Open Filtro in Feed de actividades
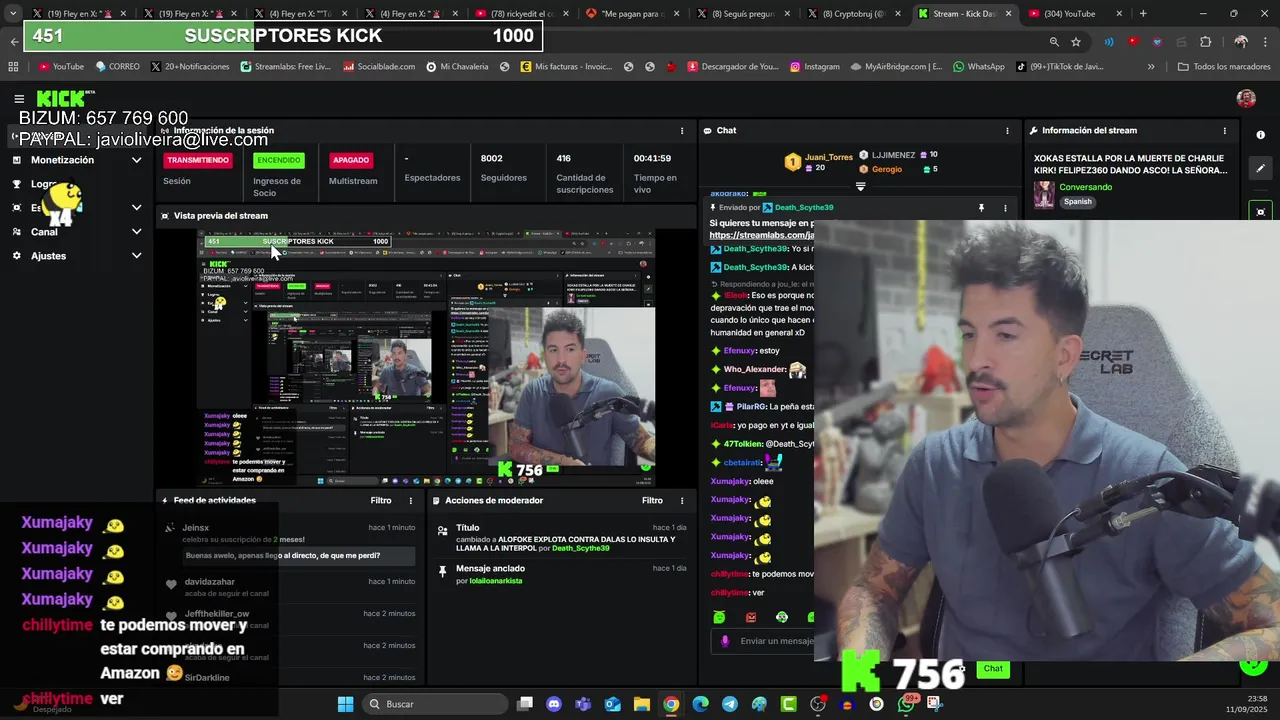Screen dimensions: 1280x720 (381, 500)
